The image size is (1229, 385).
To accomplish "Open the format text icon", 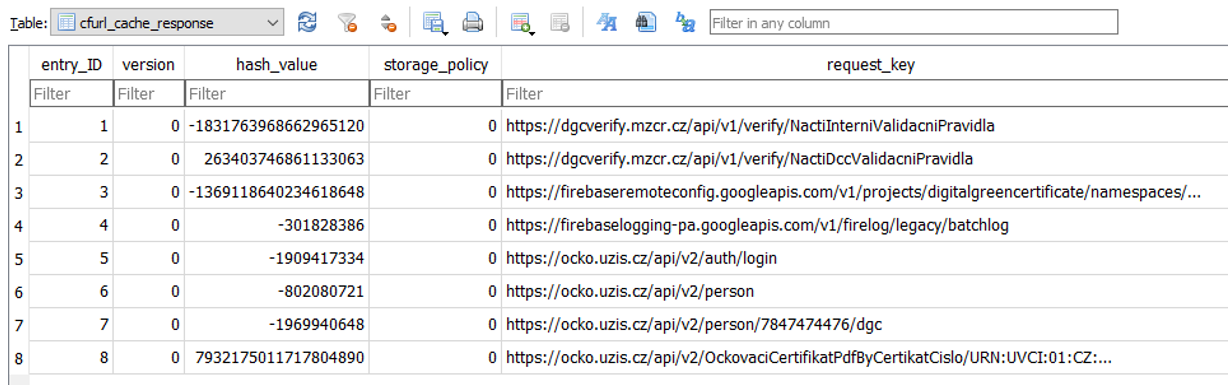I will (606, 22).
